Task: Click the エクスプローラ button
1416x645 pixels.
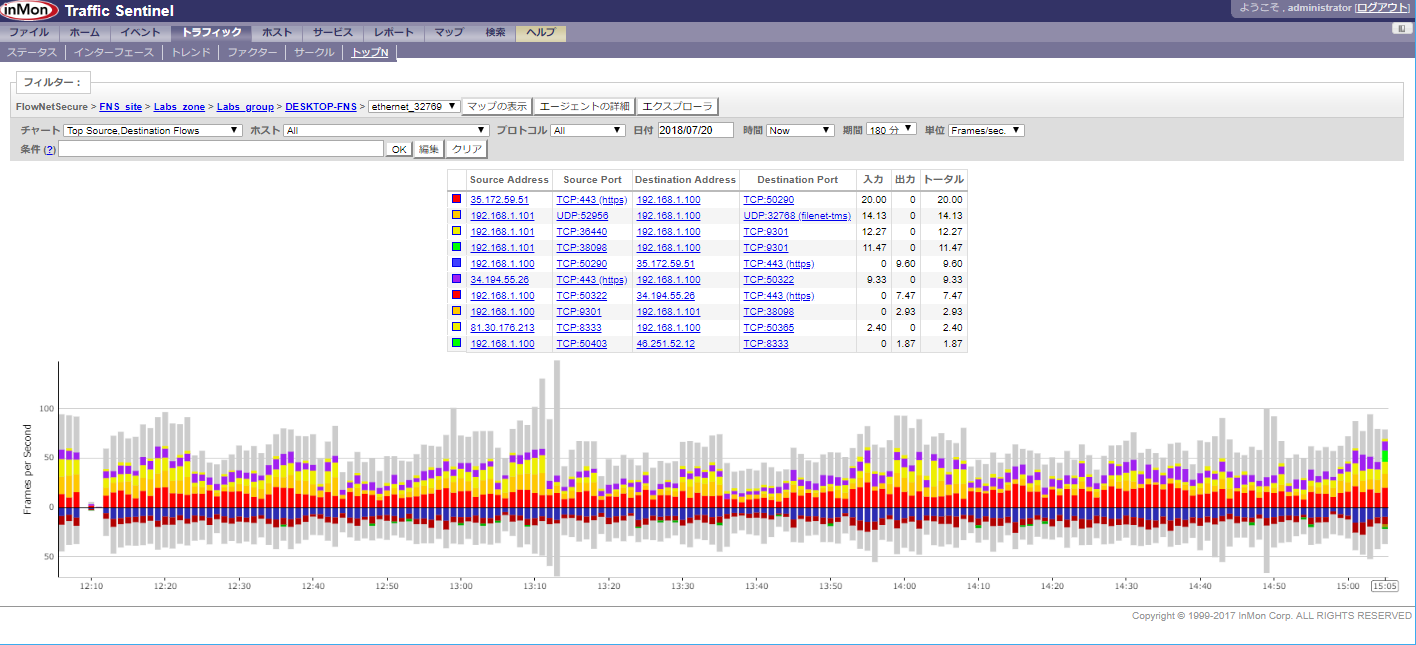Action: (677, 106)
